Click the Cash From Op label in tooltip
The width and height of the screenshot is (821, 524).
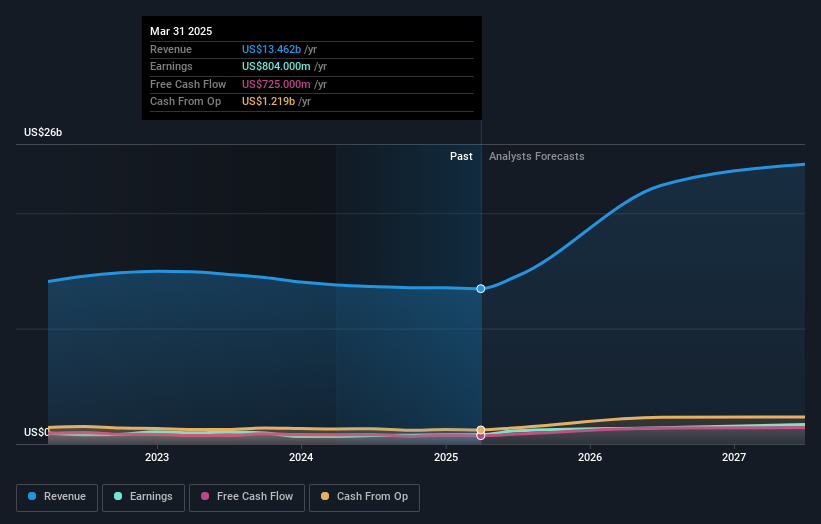click(185, 102)
